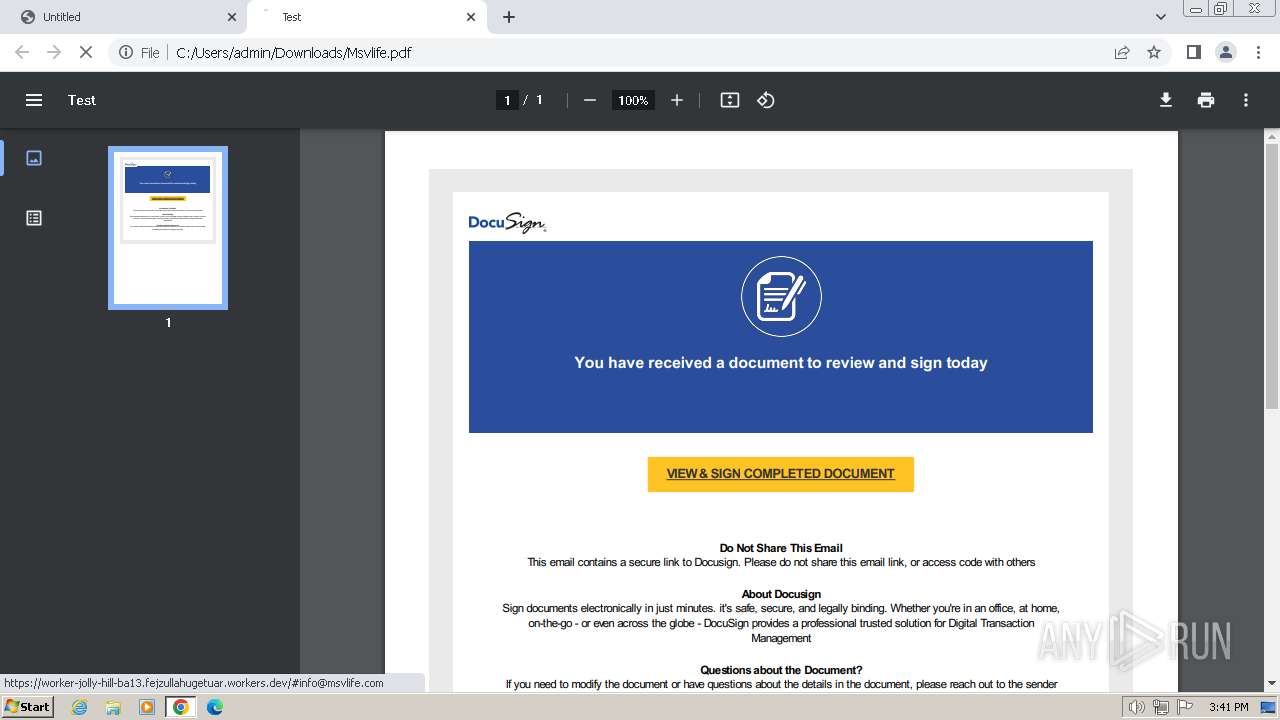Print the PDF document
The height and width of the screenshot is (720, 1280).
pos(1206,100)
